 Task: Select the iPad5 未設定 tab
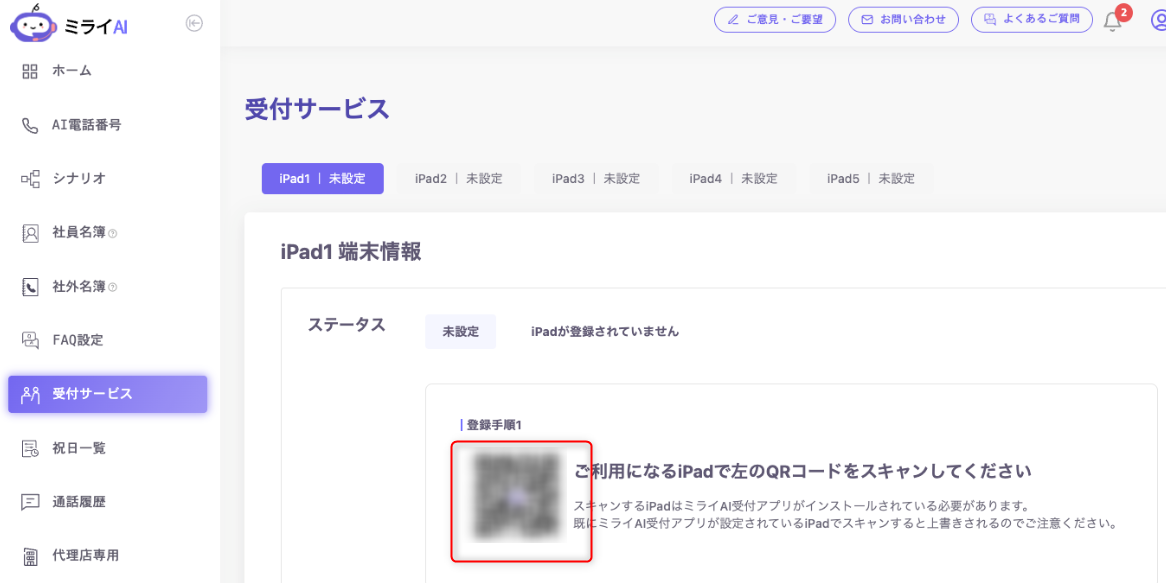870,179
